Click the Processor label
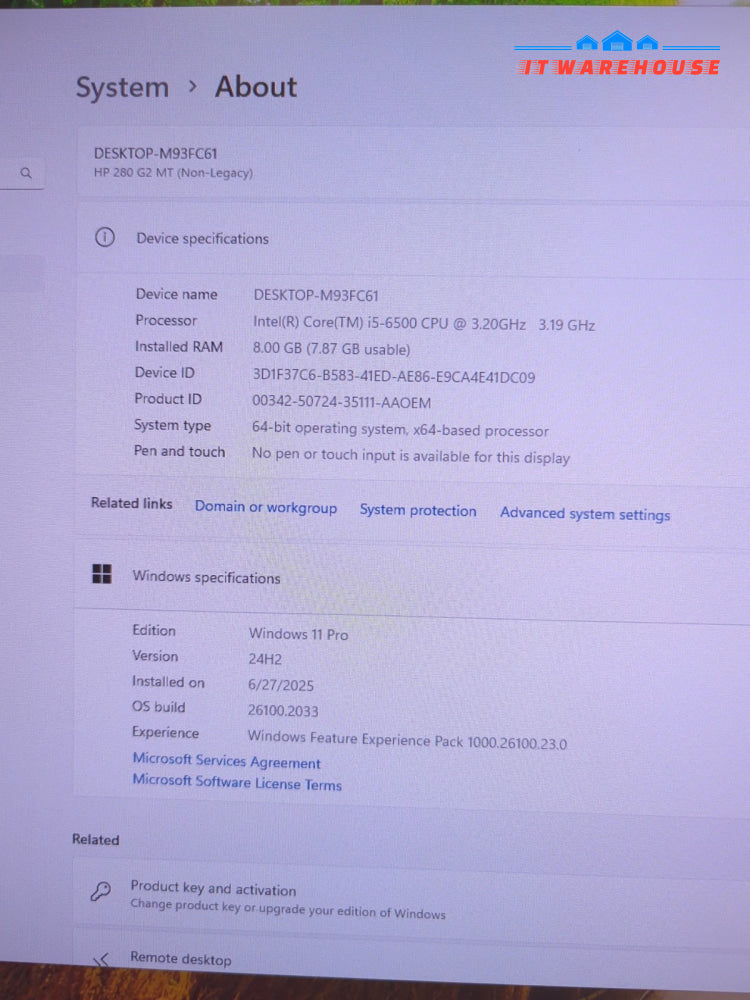 click(x=166, y=320)
